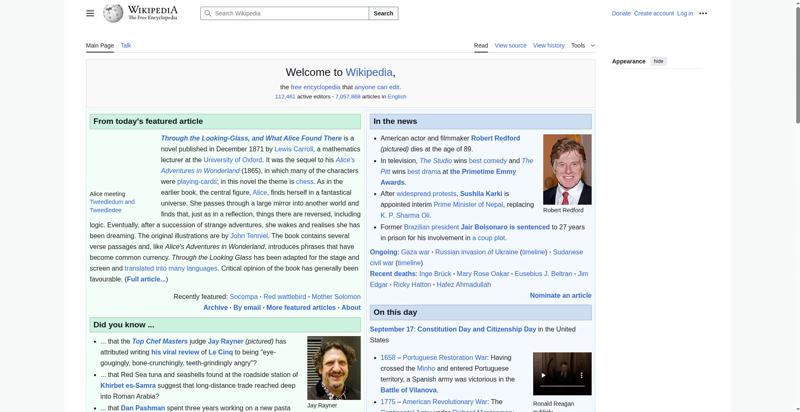Open the Lewis Carroll link
This screenshot has width=800, height=412.
(x=293, y=149)
